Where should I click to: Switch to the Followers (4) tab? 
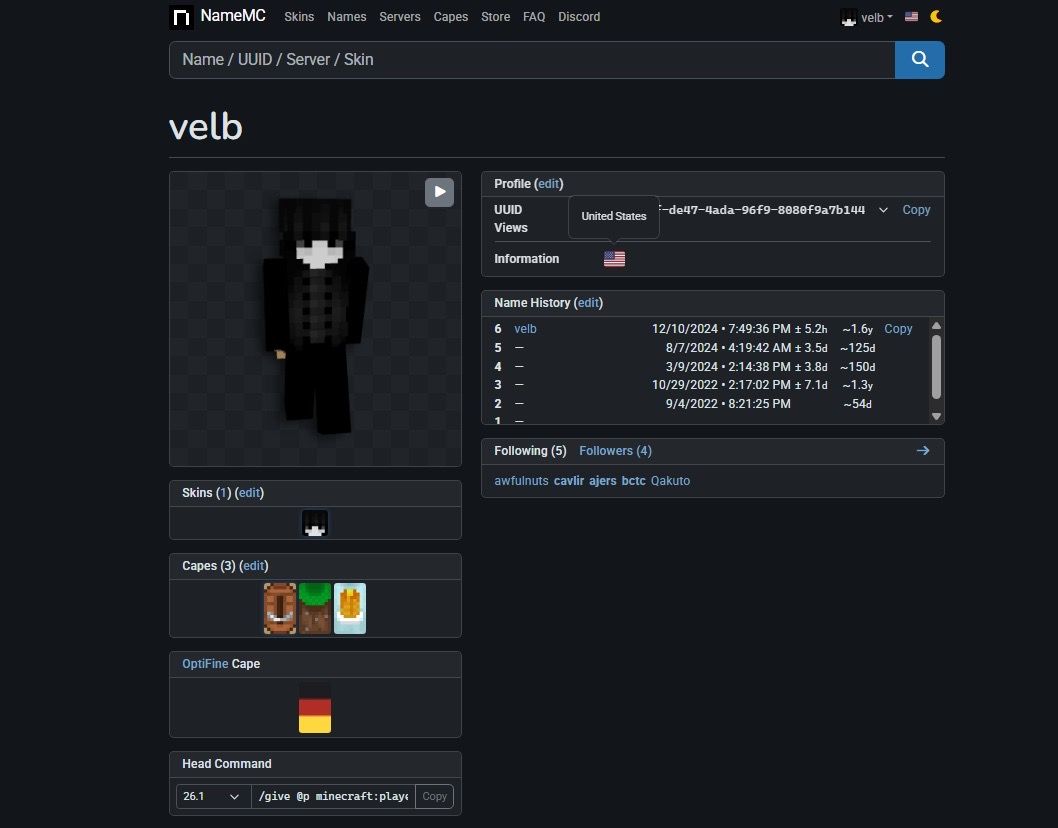[615, 451]
